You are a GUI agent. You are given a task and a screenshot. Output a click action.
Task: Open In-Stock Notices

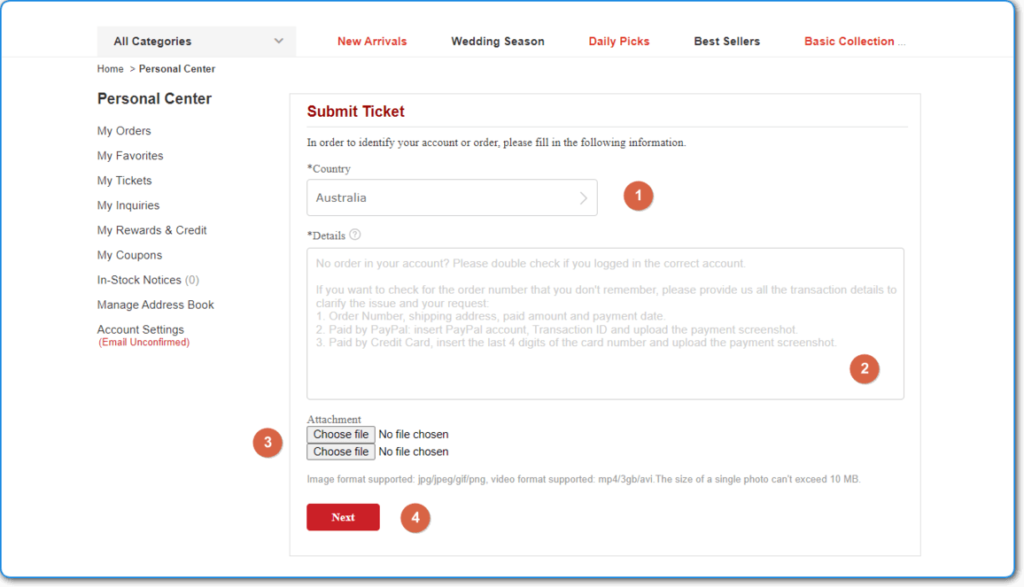point(140,280)
